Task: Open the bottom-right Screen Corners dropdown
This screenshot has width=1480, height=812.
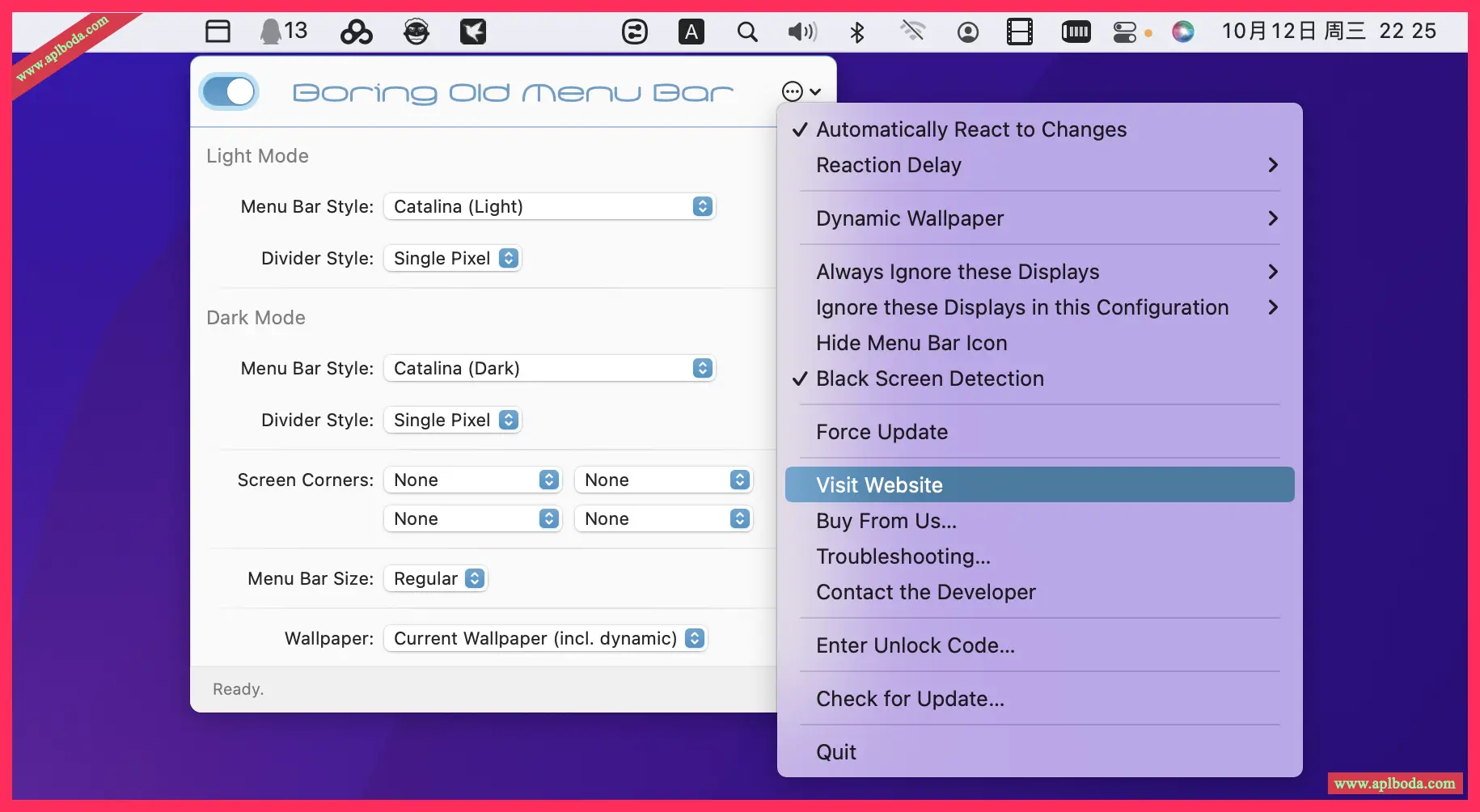Action: [x=663, y=518]
